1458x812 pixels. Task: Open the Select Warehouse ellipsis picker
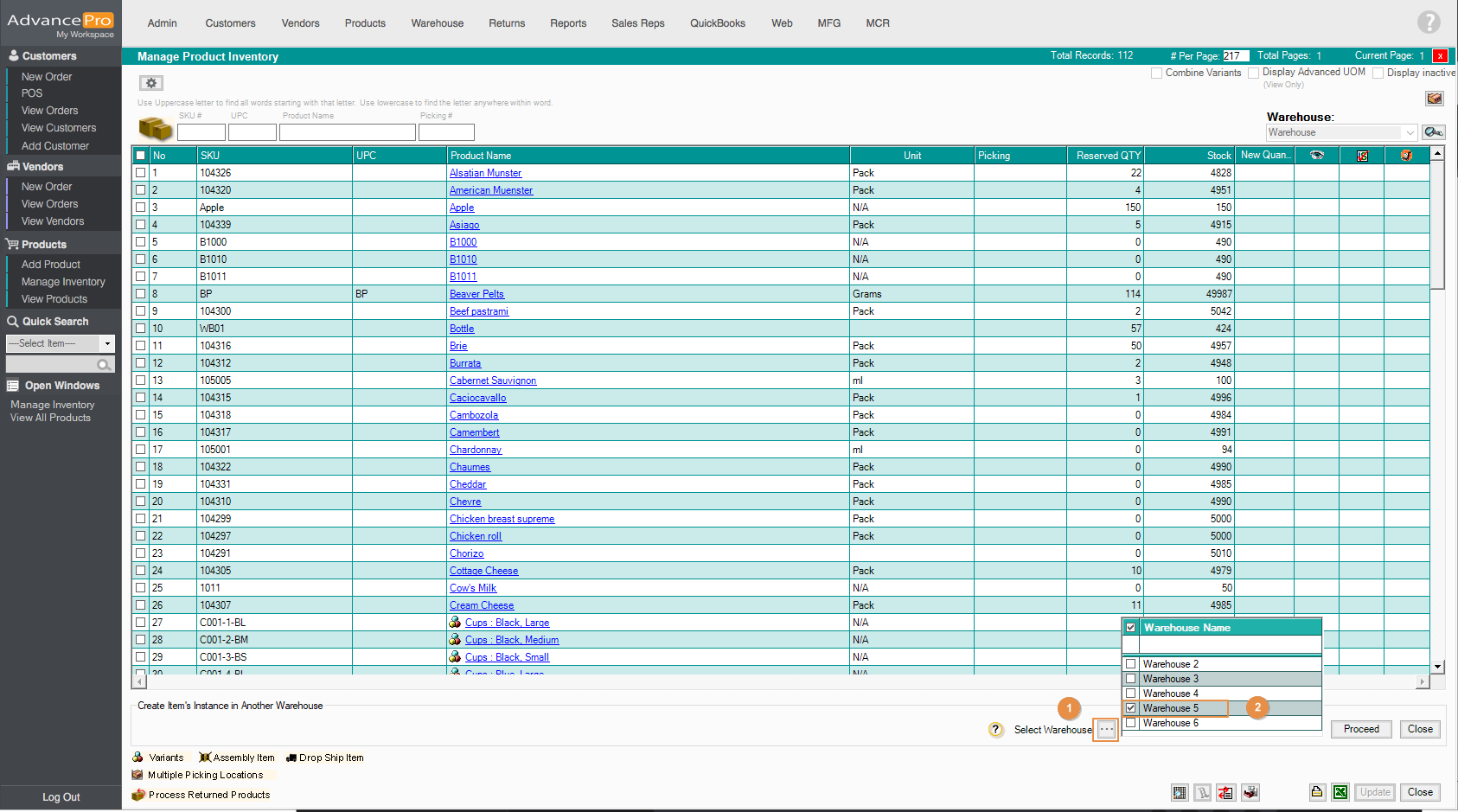tap(1106, 730)
